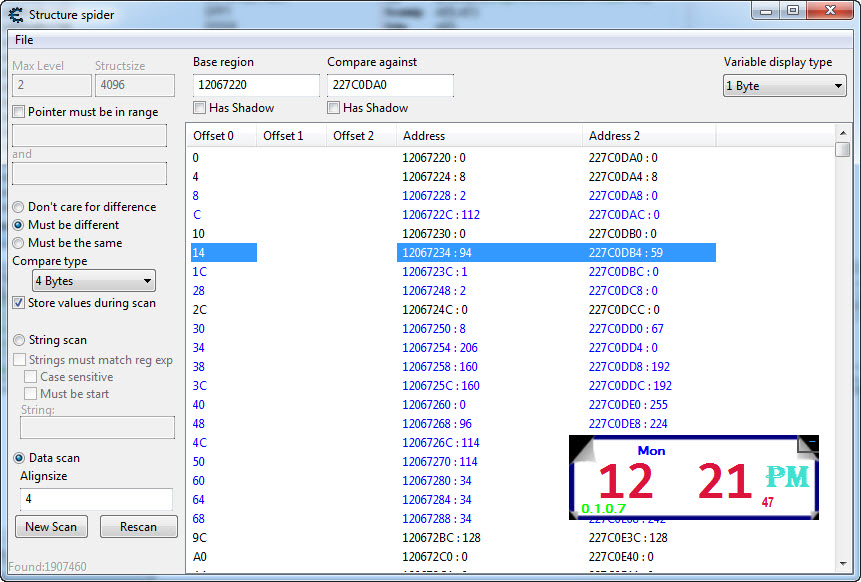
Task: Click the Structure spider application icon
Action: (x=14, y=14)
